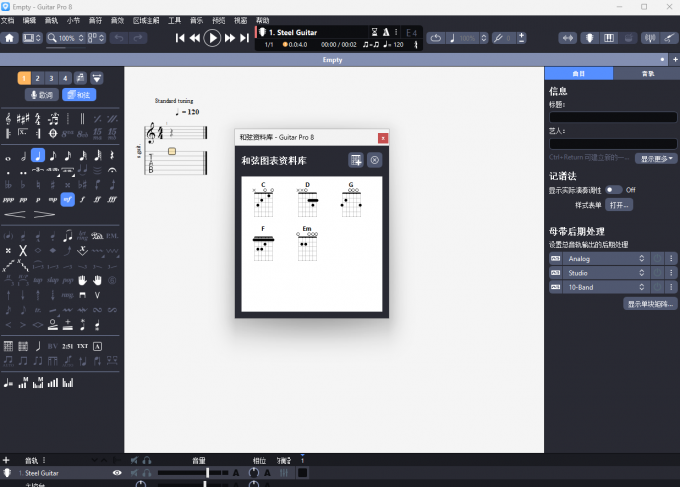Select the C chord diagram
The width and height of the screenshot is (680, 487).
[x=263, y=201]
